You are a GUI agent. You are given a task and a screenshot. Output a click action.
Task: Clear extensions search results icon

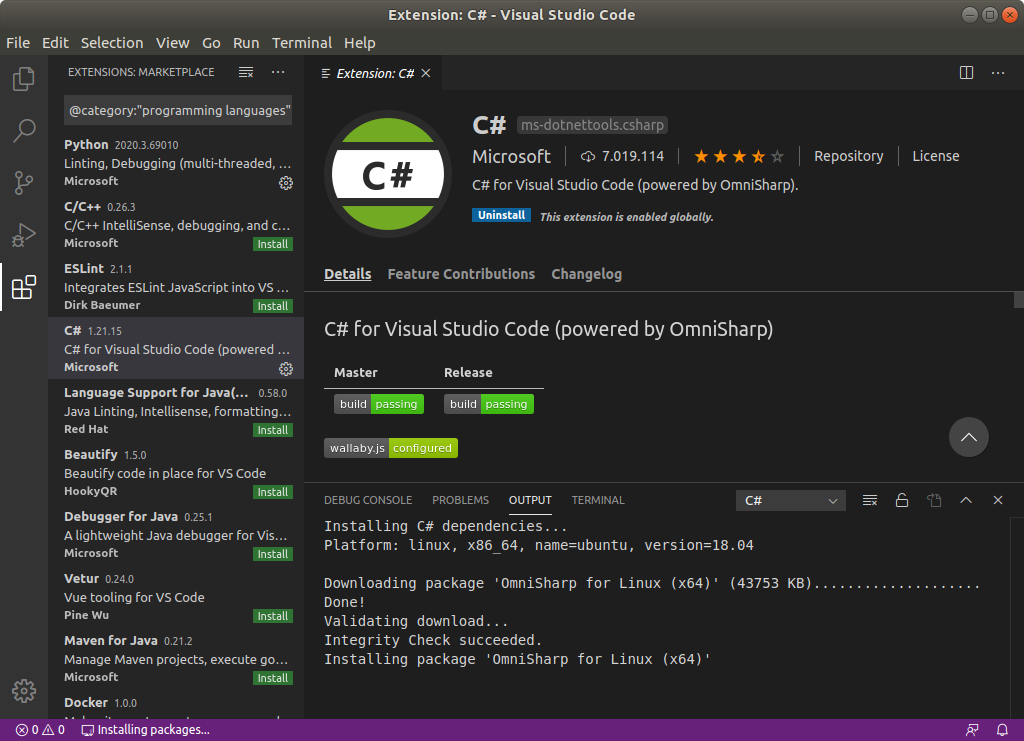pyautogui.click(x=246, y=72)
